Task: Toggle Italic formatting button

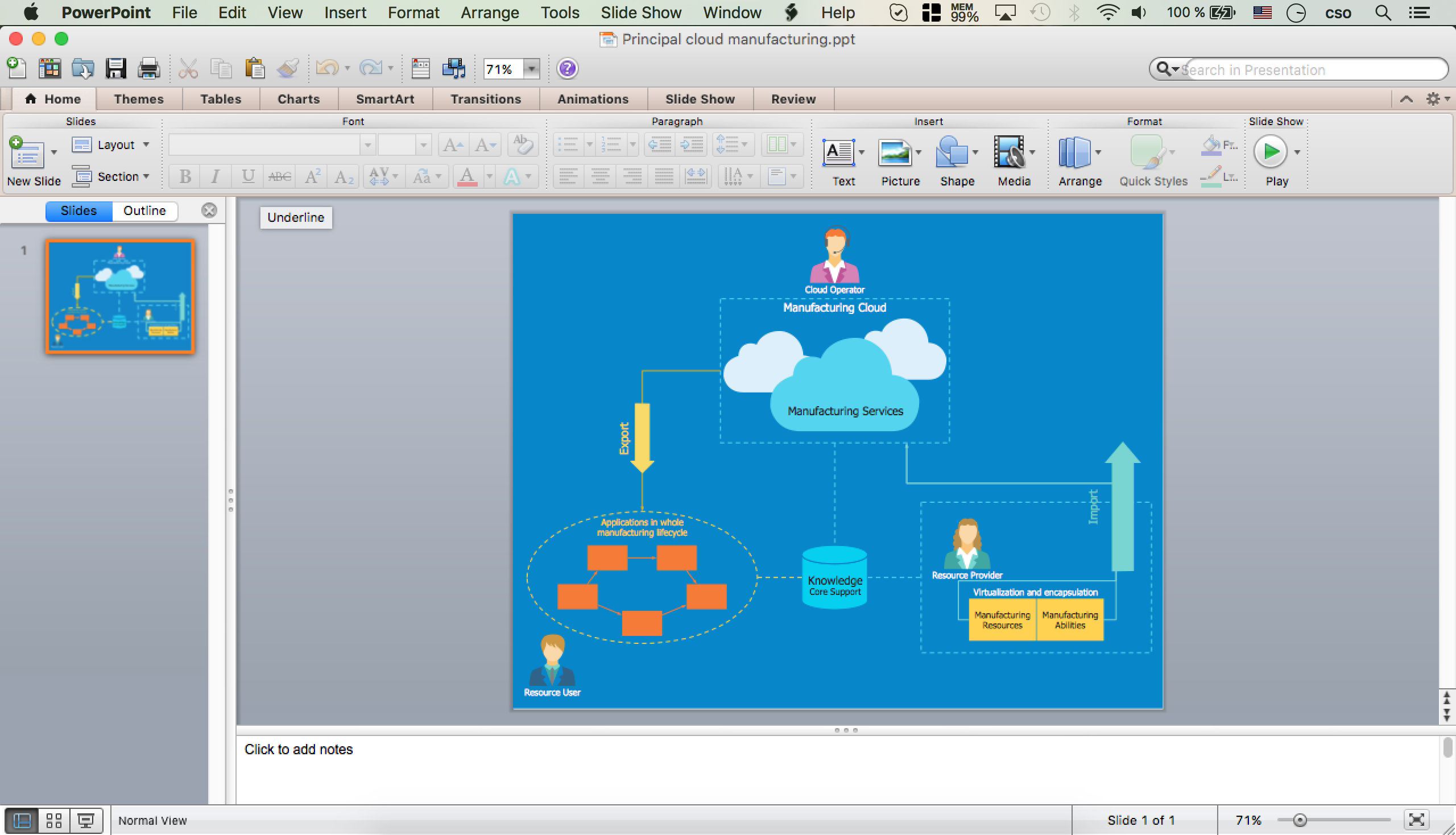Action: pyautogui.click(x=213, y=177)
